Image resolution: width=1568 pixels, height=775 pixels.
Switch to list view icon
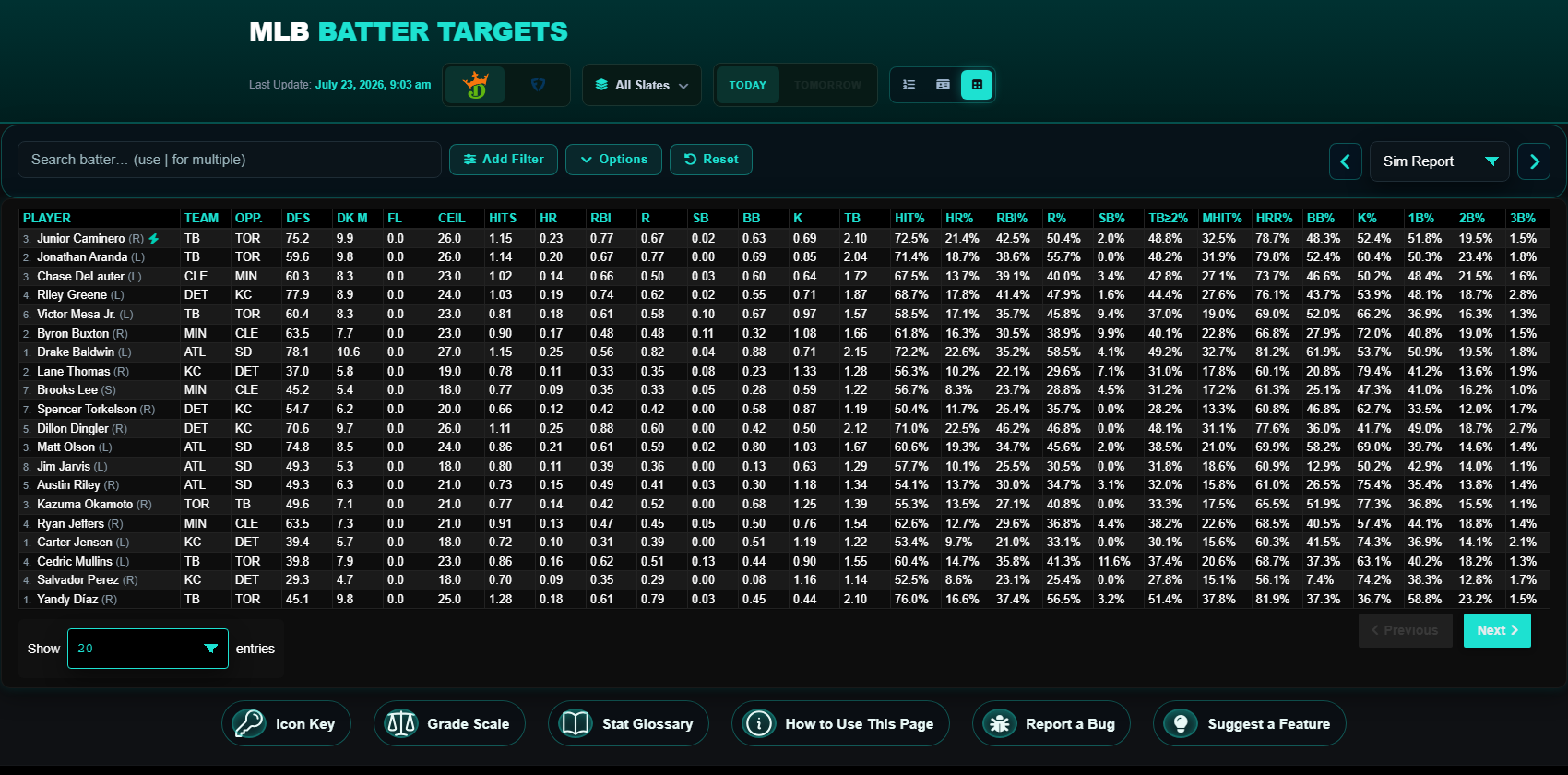tap(909, 85)
